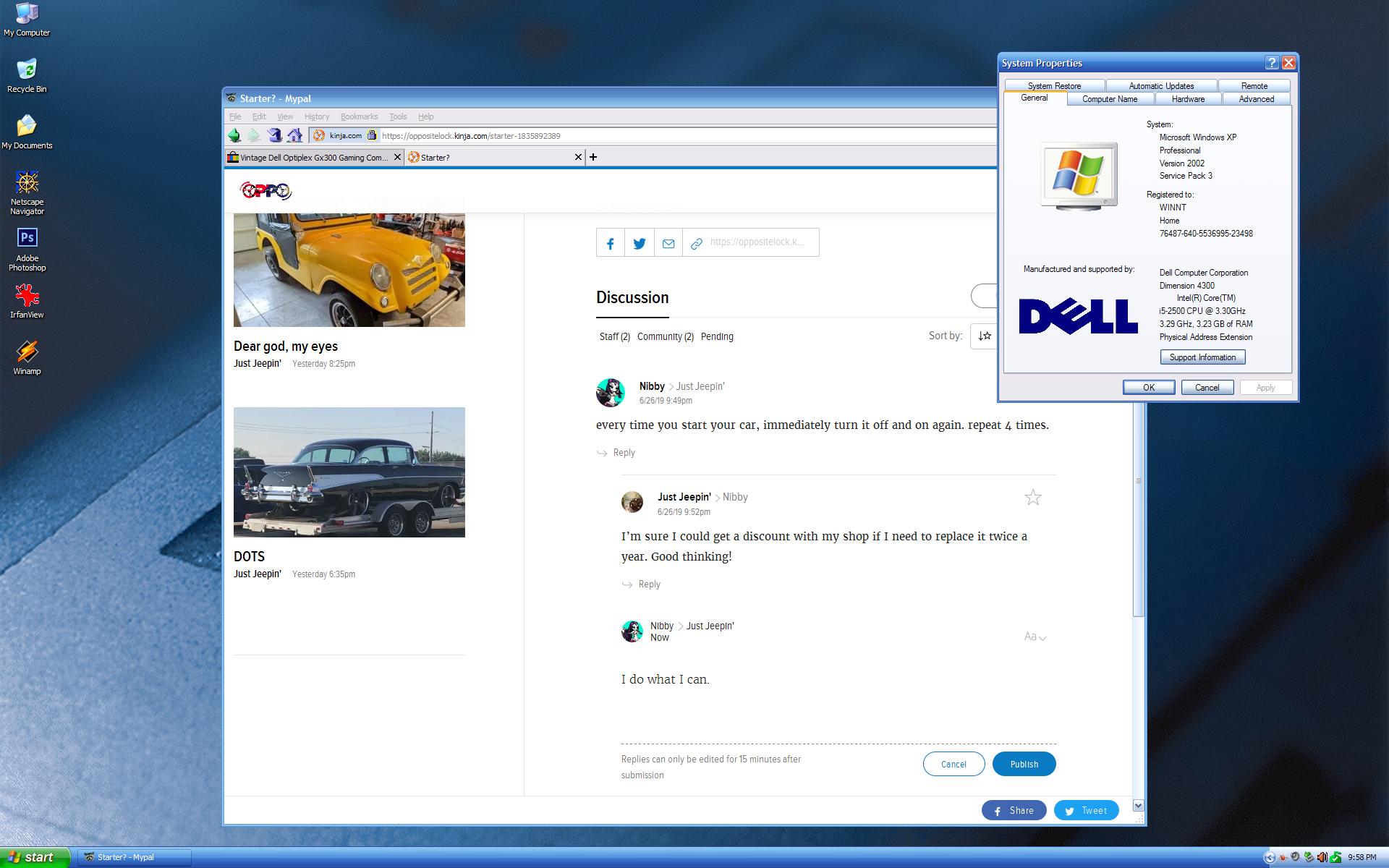Click the Windows start button

(x=35, y=857)
